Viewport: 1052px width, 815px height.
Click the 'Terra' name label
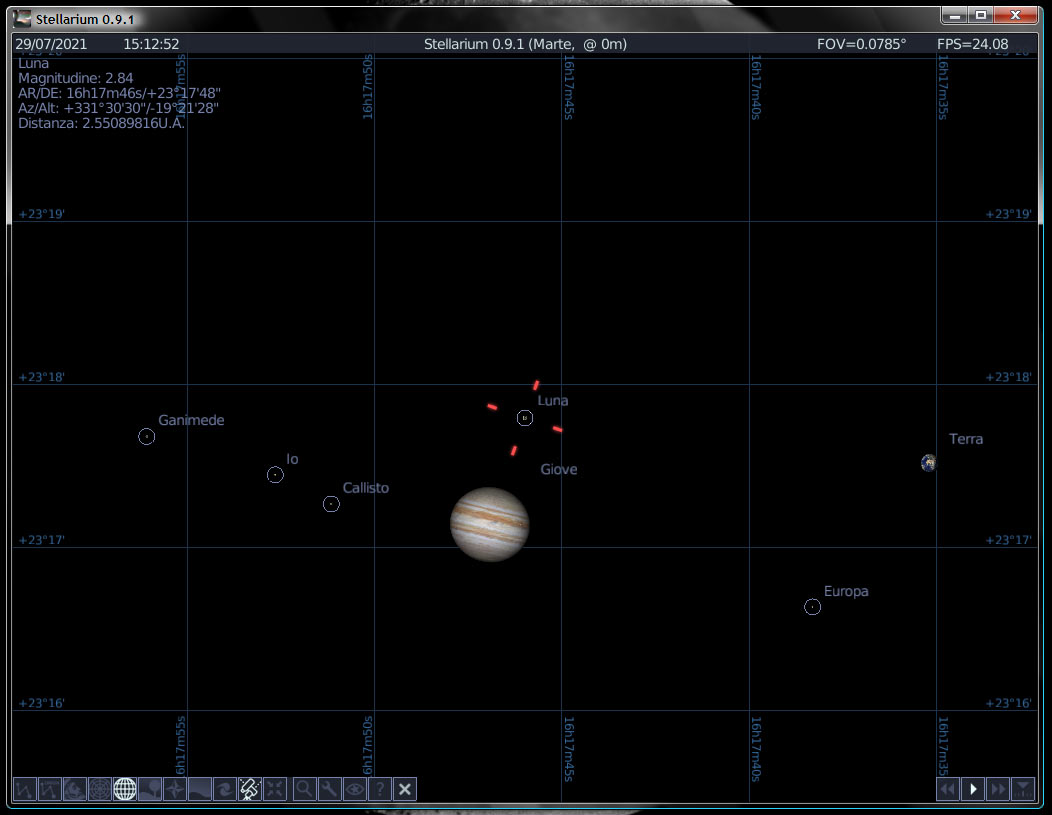(966, 439)
